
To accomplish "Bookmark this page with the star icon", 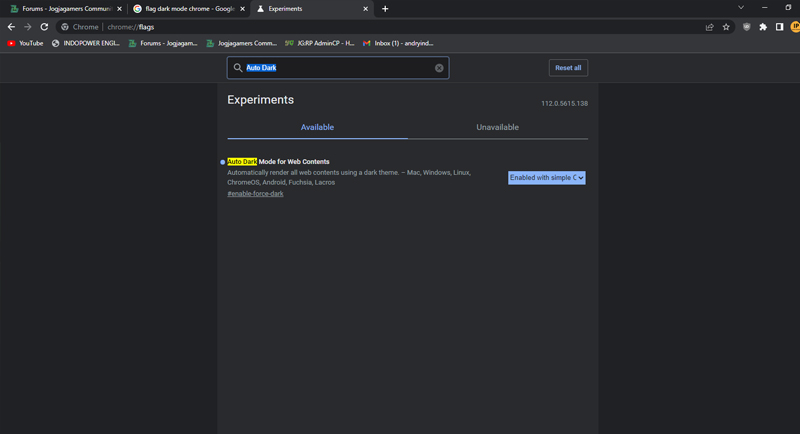I will [726, 27].
